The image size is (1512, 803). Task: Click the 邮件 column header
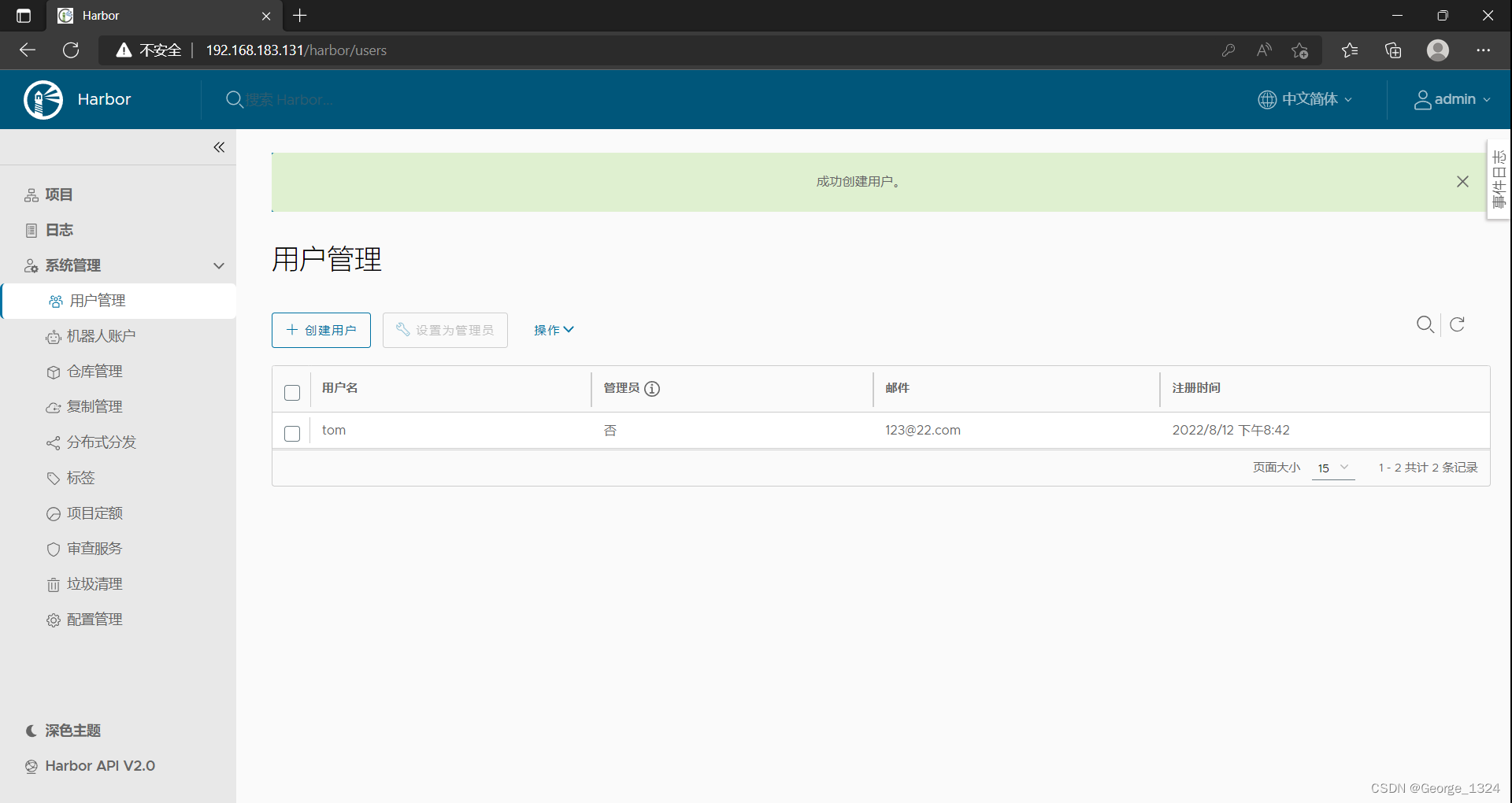pos(897,388)
